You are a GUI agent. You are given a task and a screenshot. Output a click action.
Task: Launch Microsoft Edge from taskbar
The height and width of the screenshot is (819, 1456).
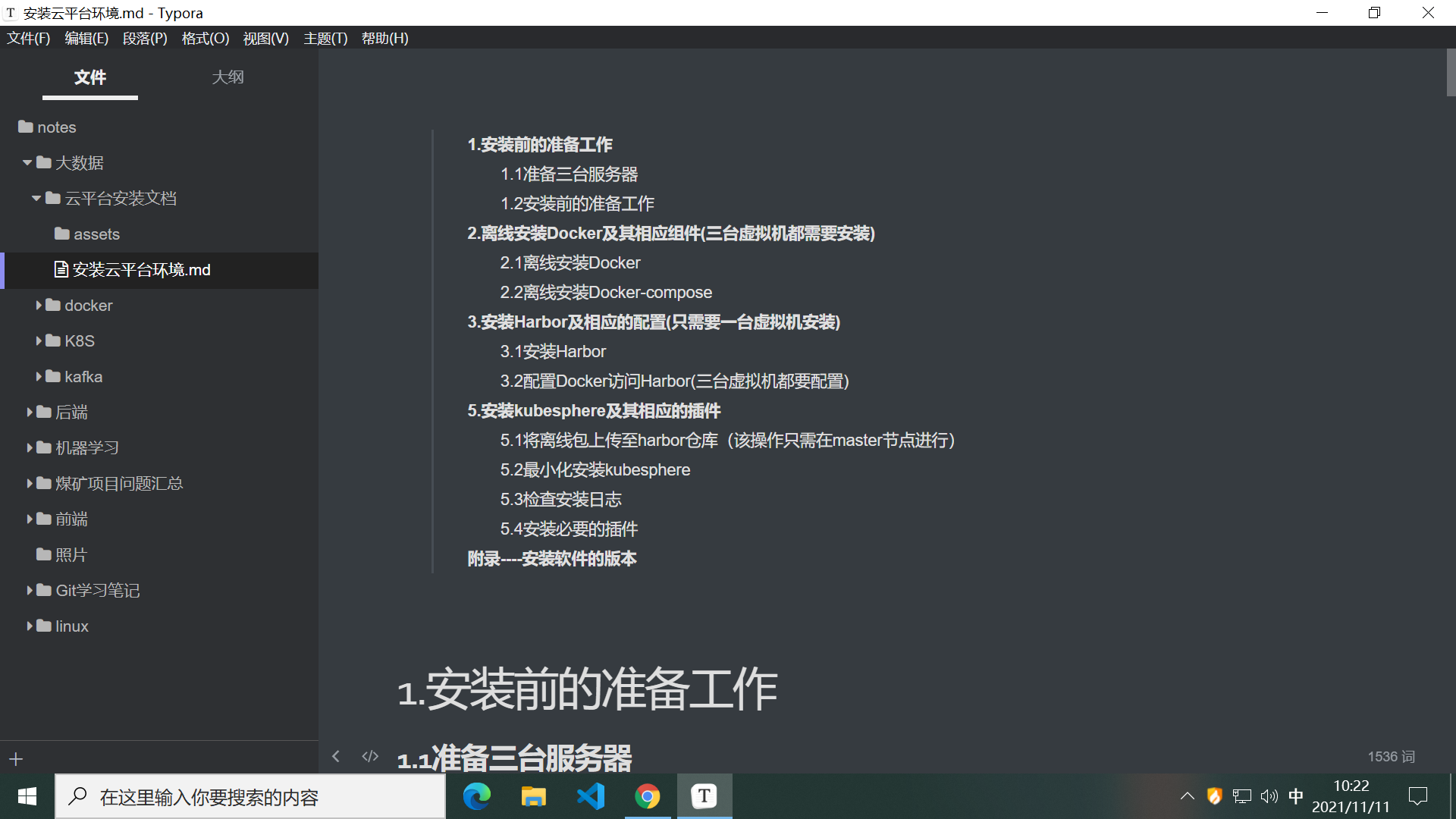[x=477, y=796]
